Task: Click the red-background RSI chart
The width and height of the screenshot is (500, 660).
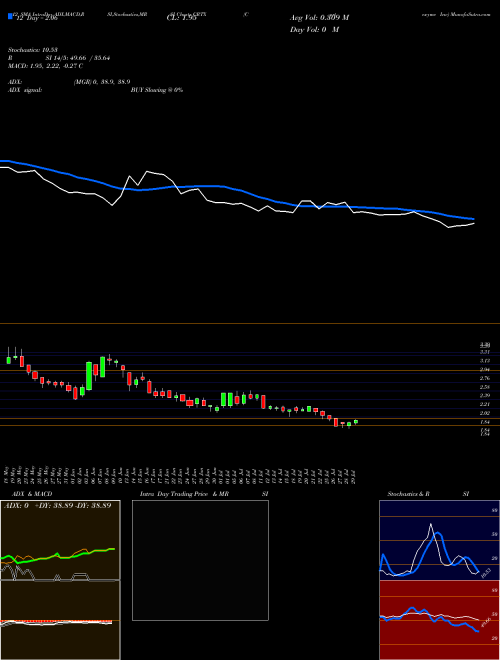Action: [x=439, y=620]
